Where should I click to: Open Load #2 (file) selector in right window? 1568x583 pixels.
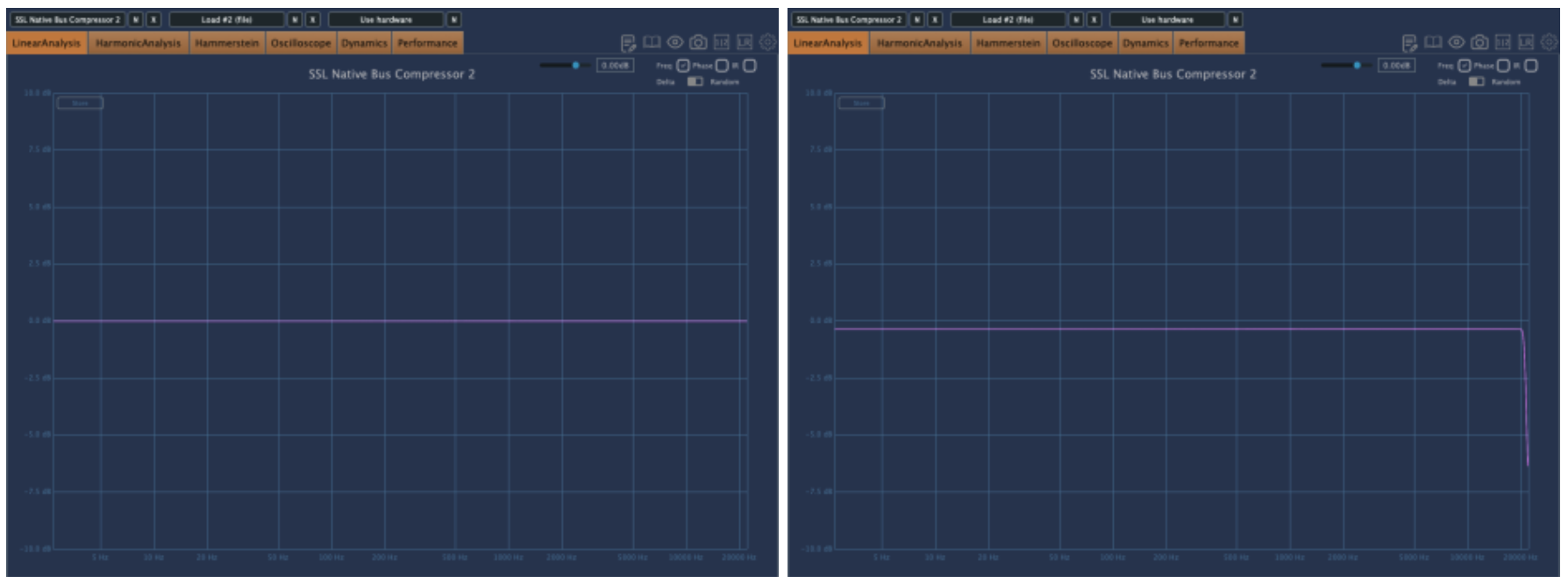tap(1008, 19)
